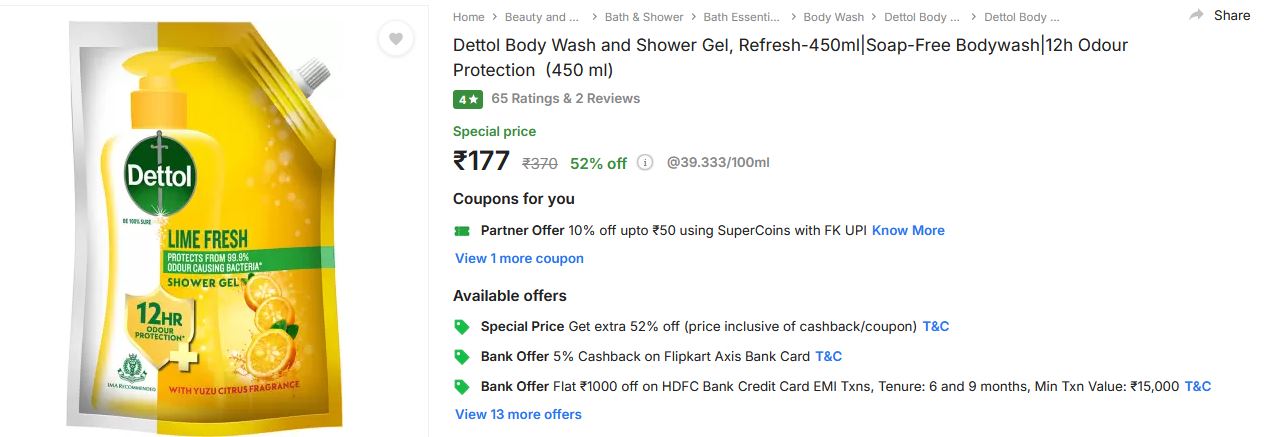Open Bath & Shower breadcrumb category
The width and height of the screenshot is (1264, 437).
pos(644,17)
